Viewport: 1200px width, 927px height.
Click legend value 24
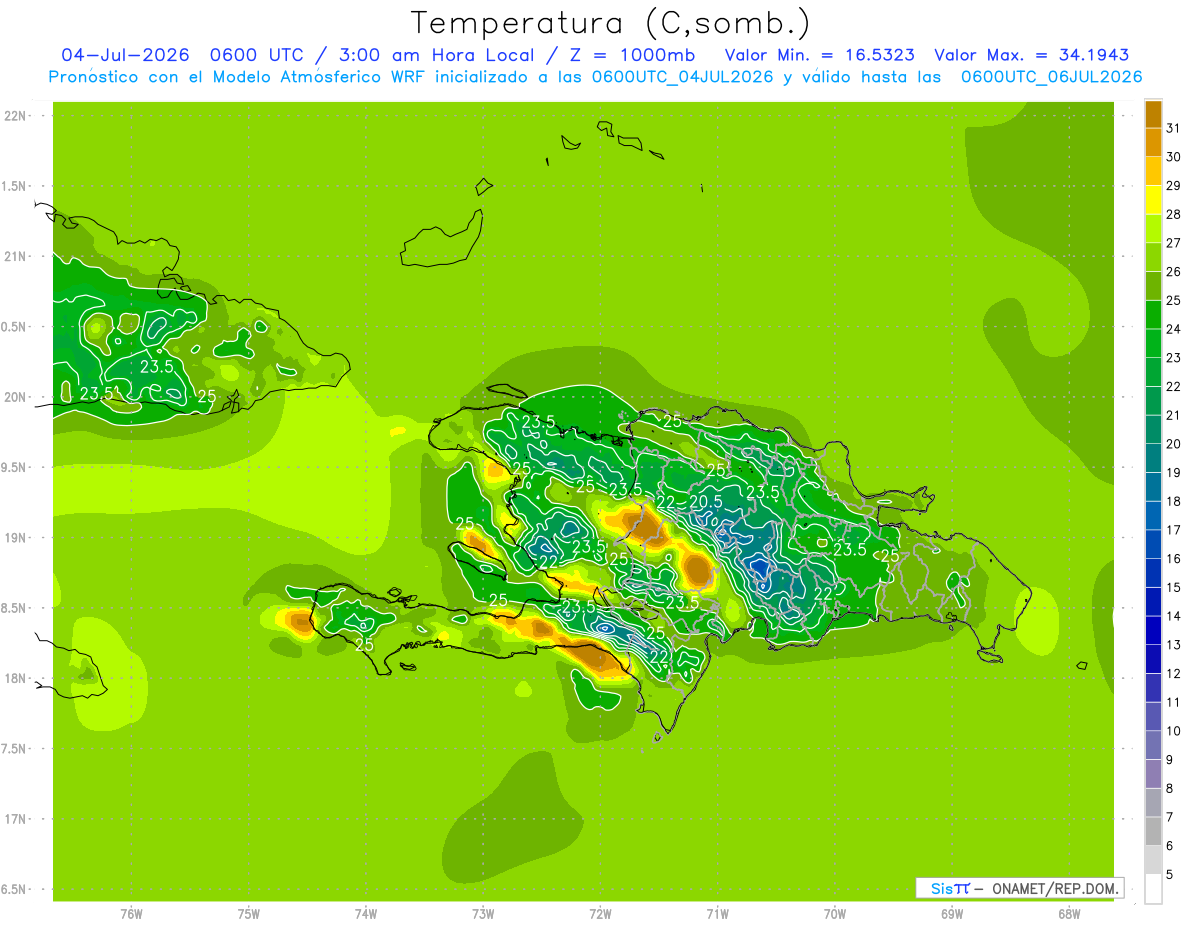click(1172, 329)
